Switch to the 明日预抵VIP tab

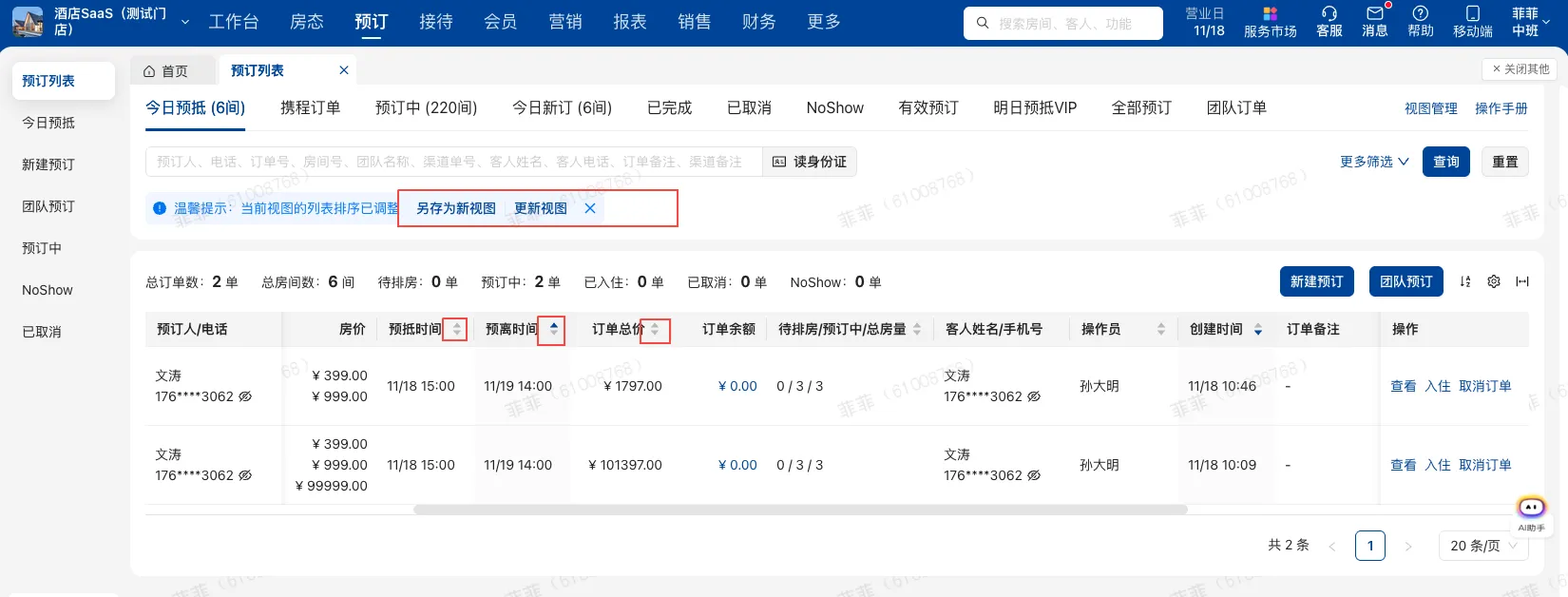(x=1035, y=108)
